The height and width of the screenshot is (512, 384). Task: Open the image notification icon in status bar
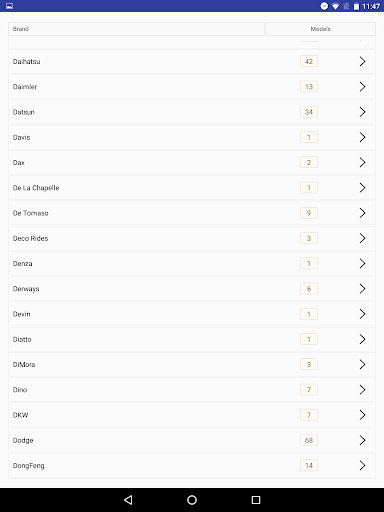9,6
